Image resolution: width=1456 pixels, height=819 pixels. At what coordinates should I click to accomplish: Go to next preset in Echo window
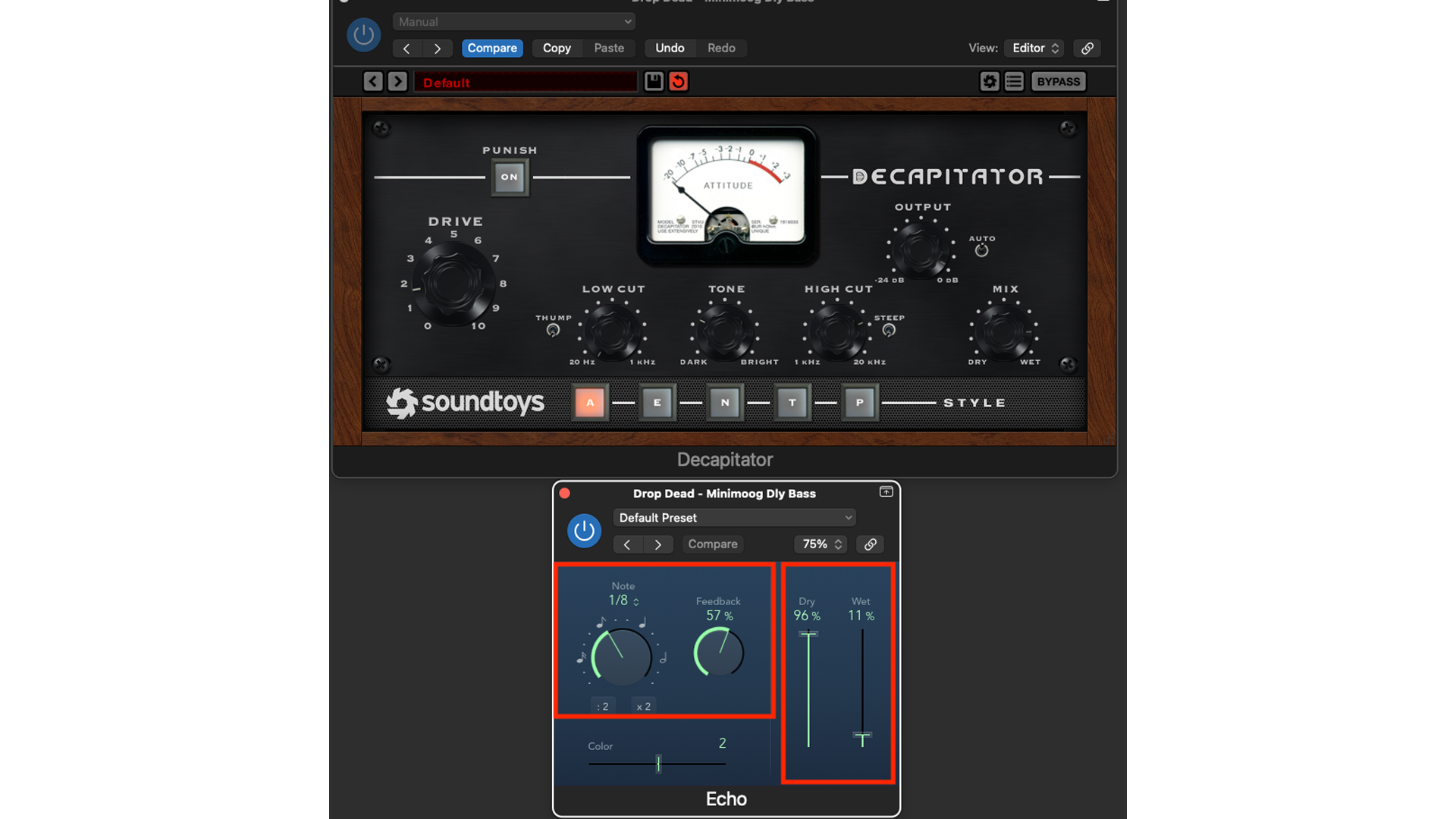tap(657, 544)
